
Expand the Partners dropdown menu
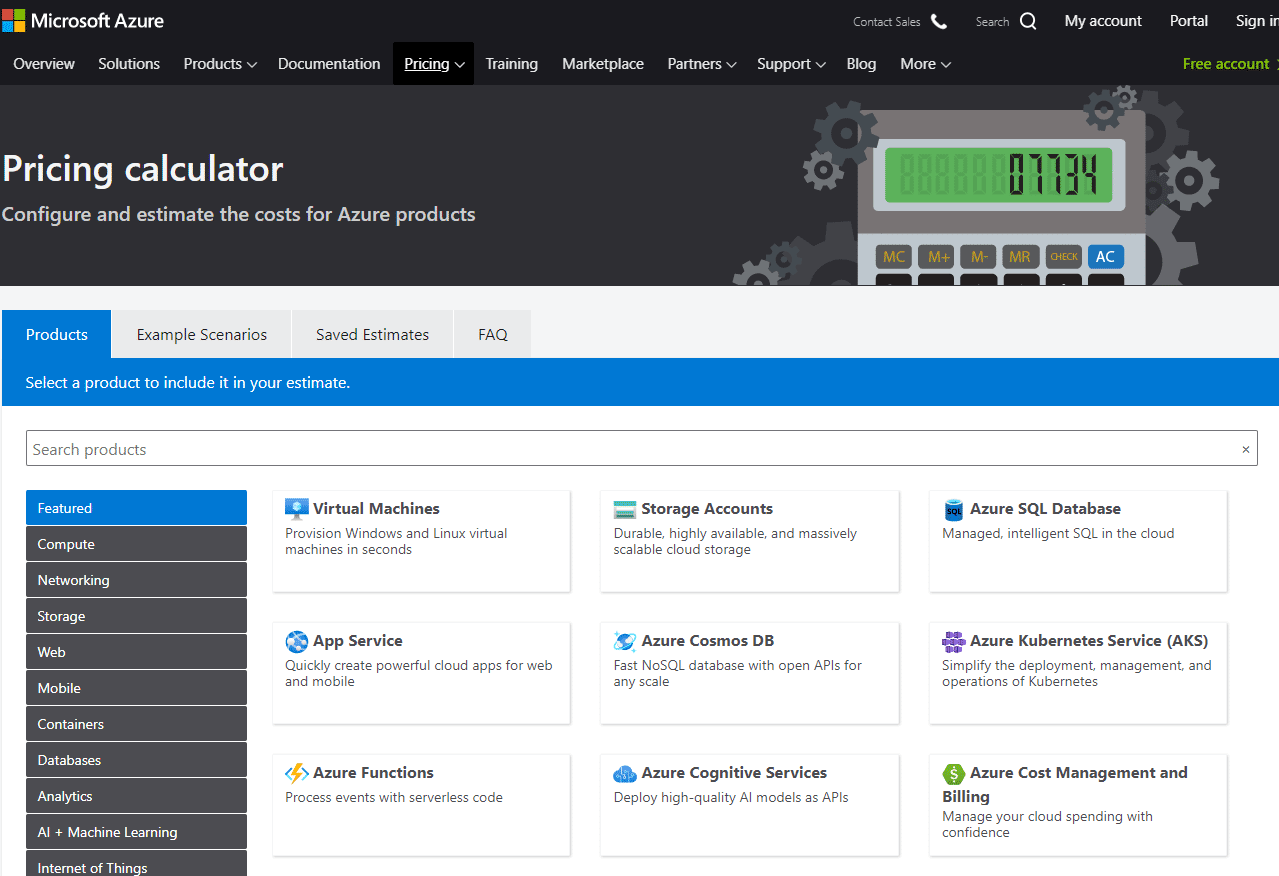coord(702,64)
